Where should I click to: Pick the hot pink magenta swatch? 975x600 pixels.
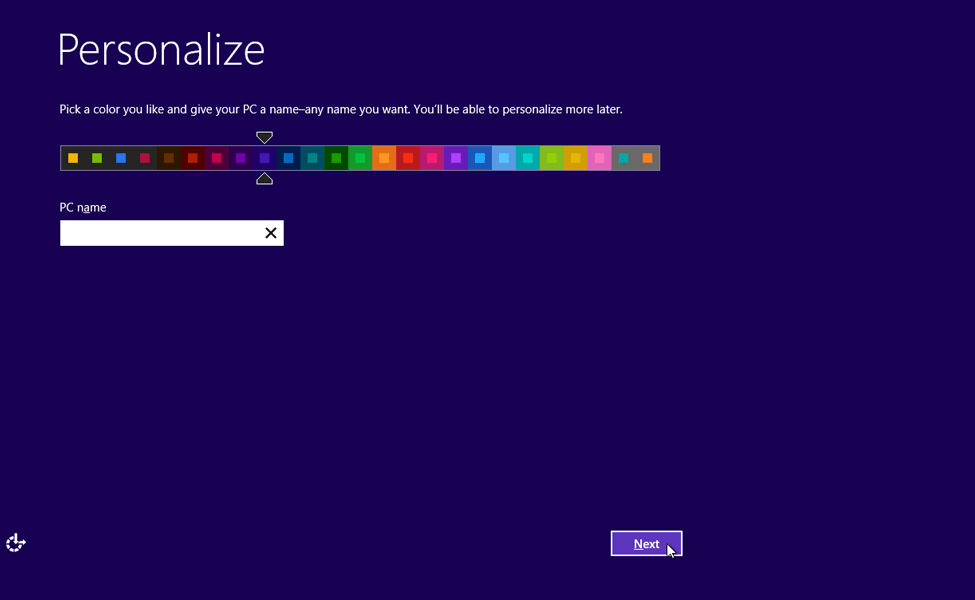432,158
